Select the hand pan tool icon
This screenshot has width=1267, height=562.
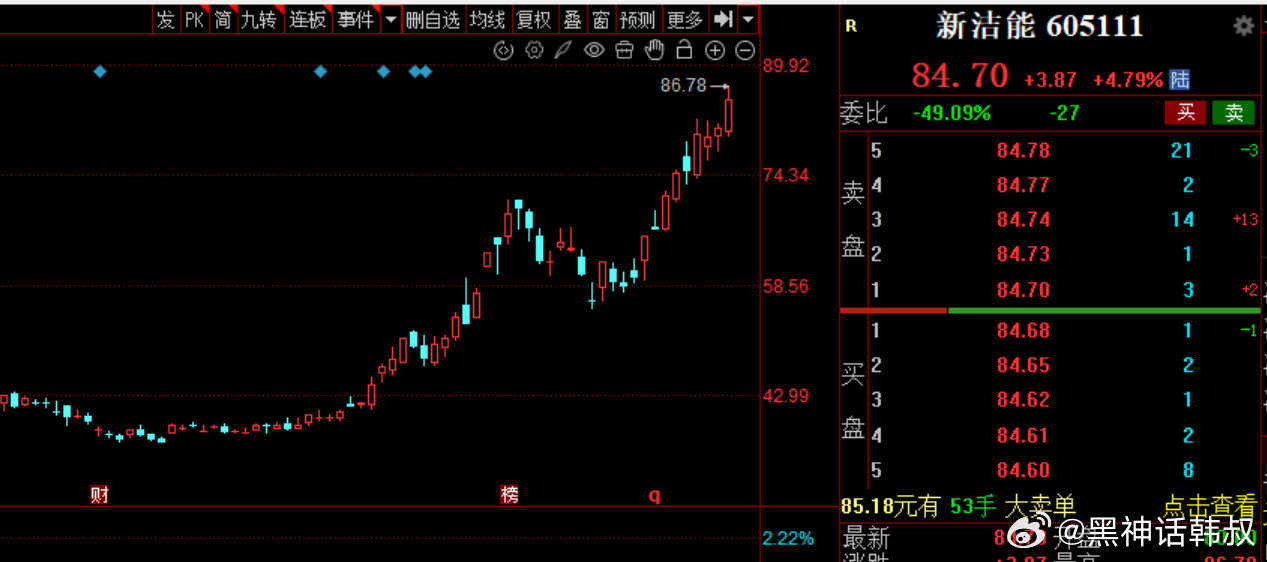654,50
